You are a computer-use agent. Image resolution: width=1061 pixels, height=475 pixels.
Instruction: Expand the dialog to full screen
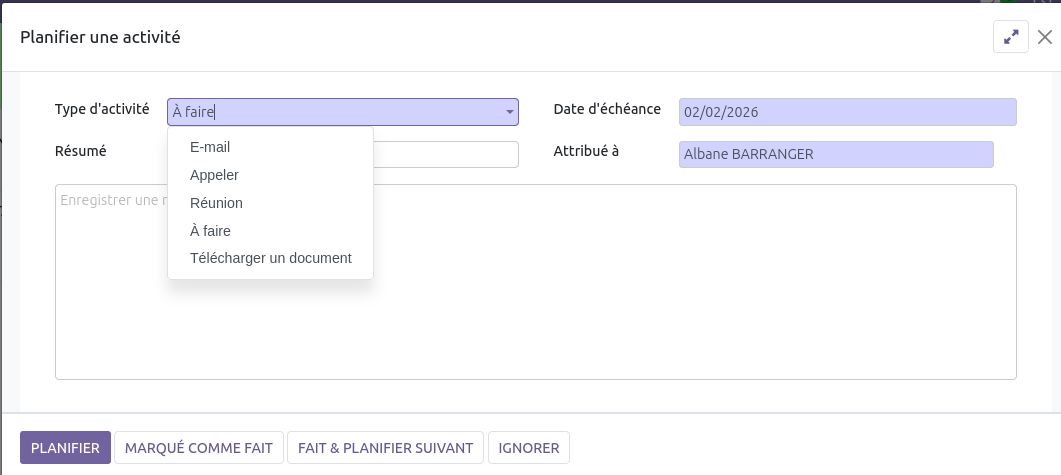(x=1011, y=38)
